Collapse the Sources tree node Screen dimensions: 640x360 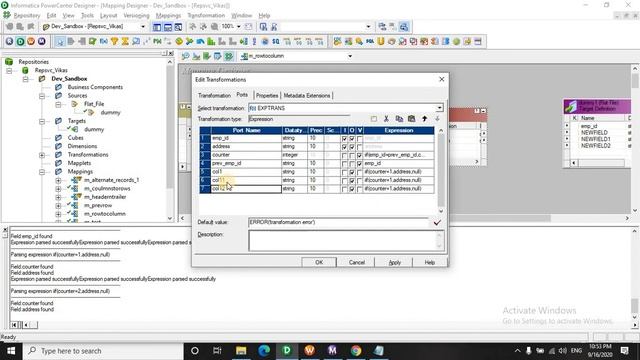click(42, 96)
